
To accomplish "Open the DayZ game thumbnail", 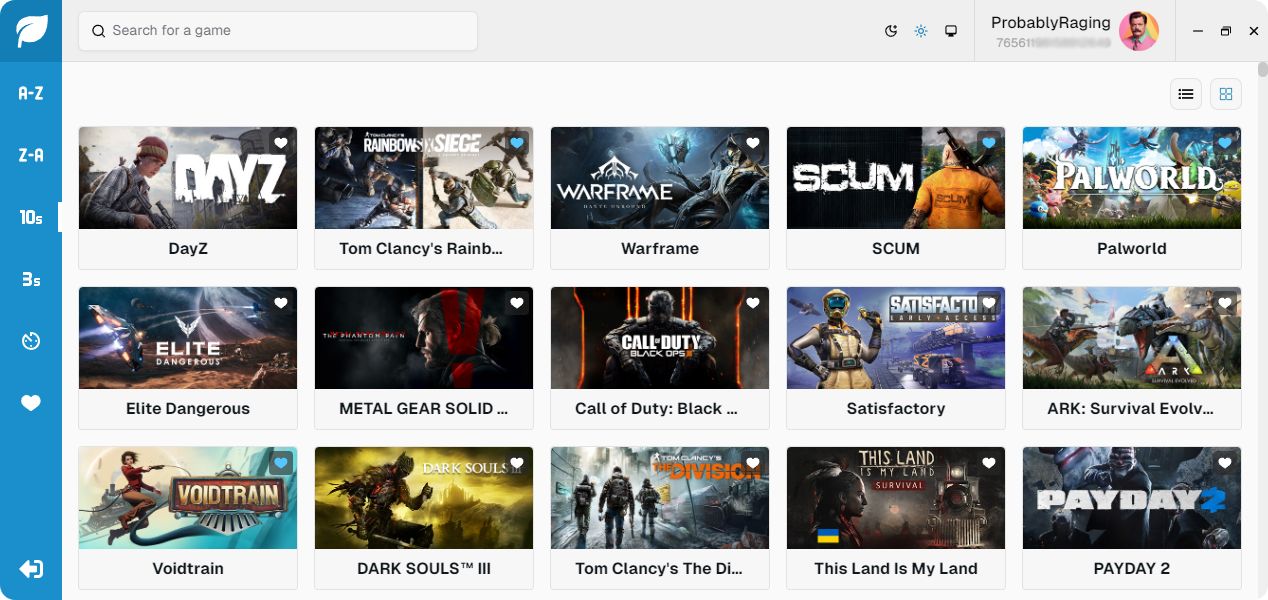I will (188, 178).
